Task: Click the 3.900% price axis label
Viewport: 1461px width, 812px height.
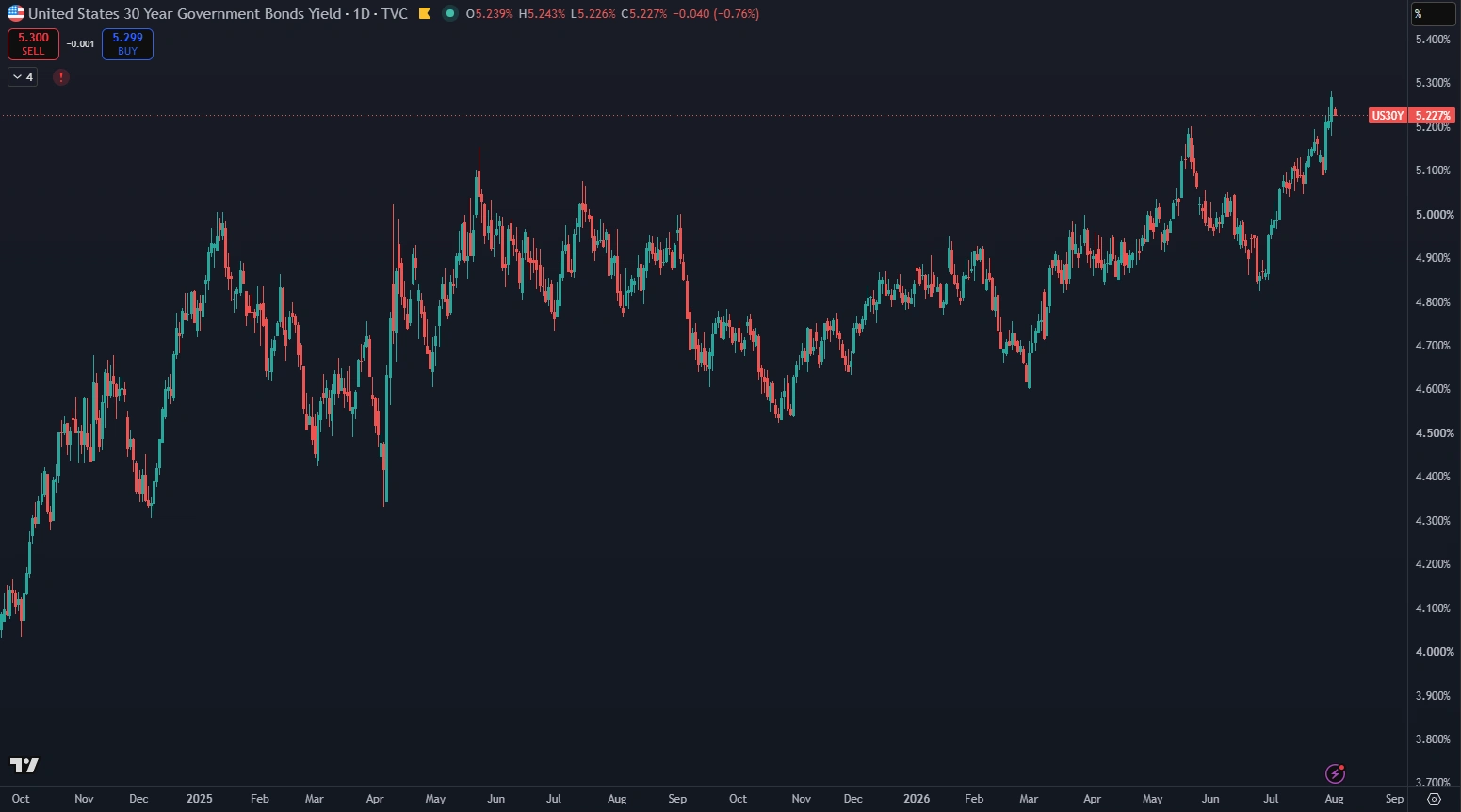Action: (x=1433, y=696)
